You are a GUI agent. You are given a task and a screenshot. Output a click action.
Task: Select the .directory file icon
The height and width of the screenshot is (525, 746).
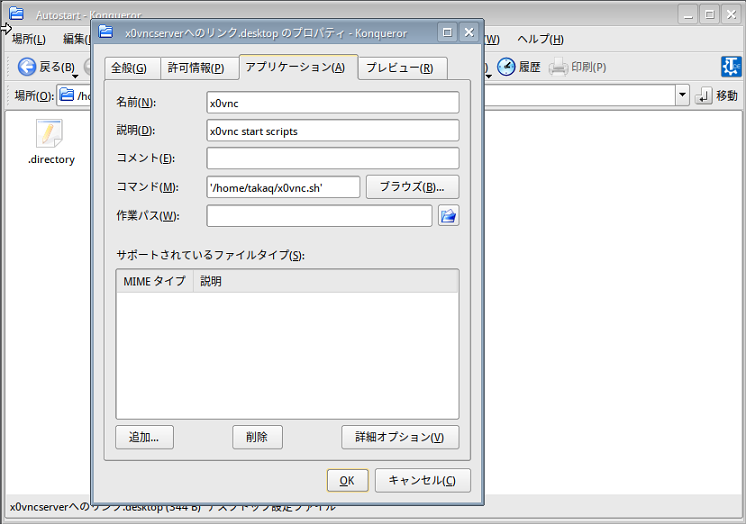coord(49,134)
